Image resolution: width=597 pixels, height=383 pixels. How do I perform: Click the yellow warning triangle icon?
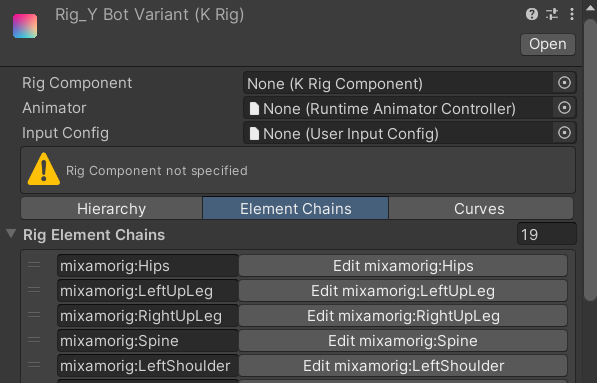[x=44, y=169]
